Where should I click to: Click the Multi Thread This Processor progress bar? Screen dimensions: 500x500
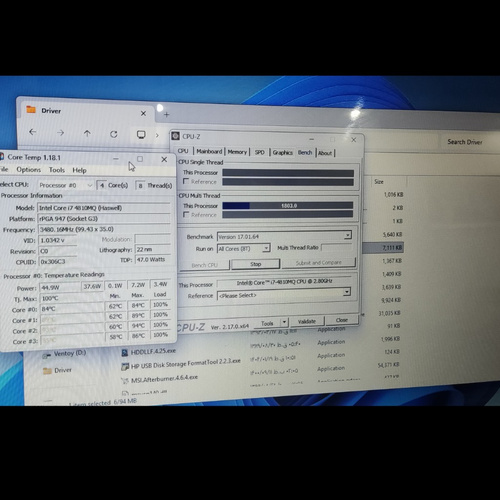tap(288, 206)
